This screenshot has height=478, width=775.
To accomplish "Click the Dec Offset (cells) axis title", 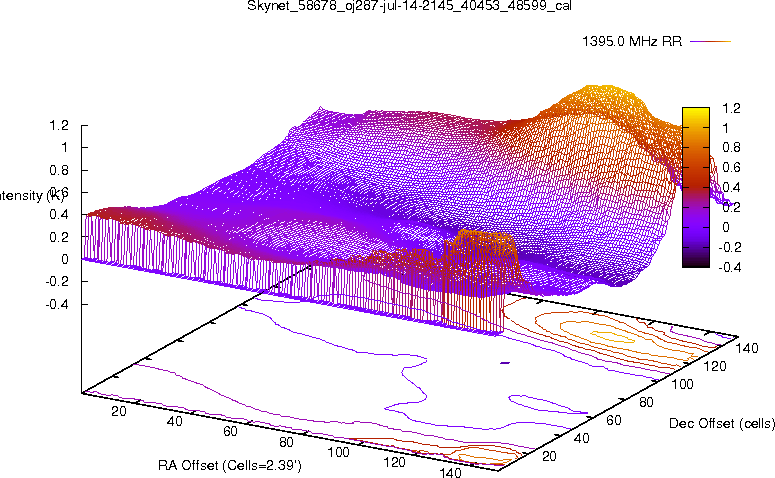I will pyautogui.click(x=722, y=424).
